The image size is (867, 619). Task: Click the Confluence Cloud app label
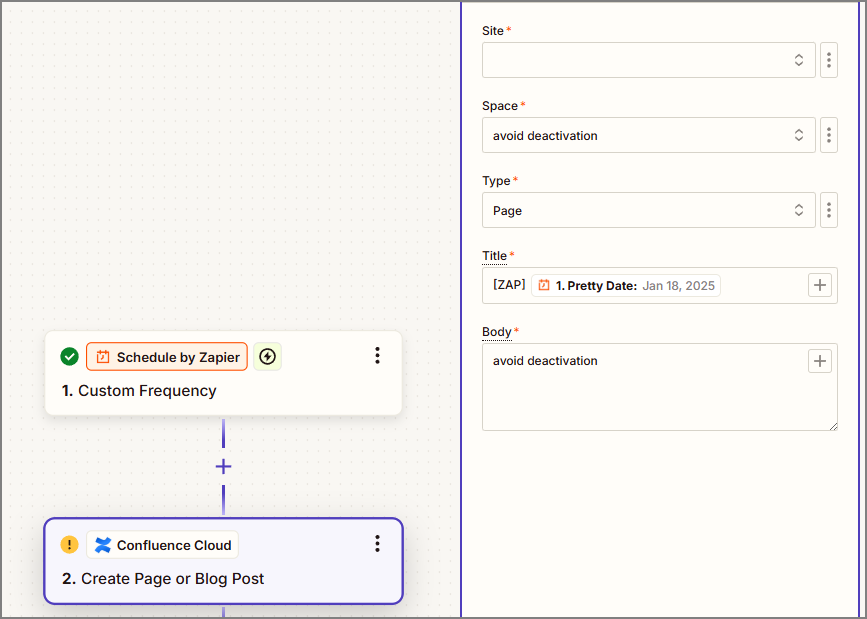coord(163,545)
